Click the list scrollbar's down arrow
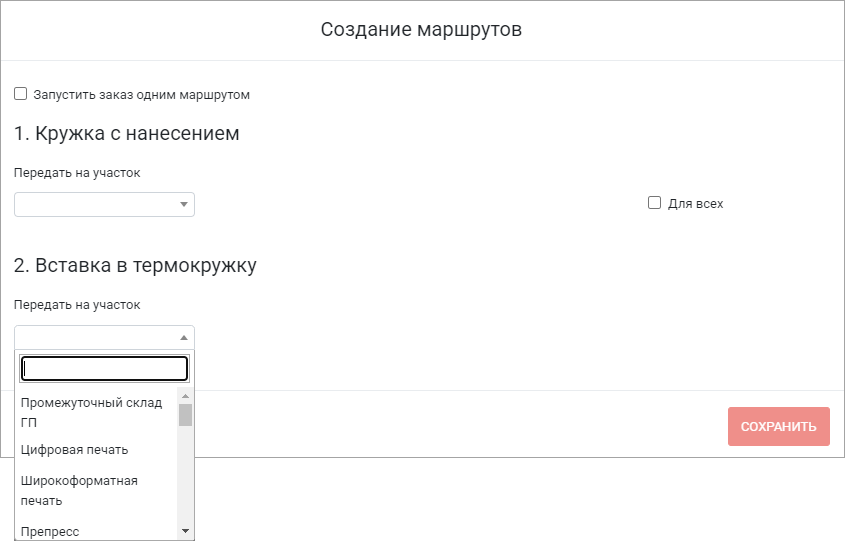The image size is (845, 541). (x=185, y=531)
